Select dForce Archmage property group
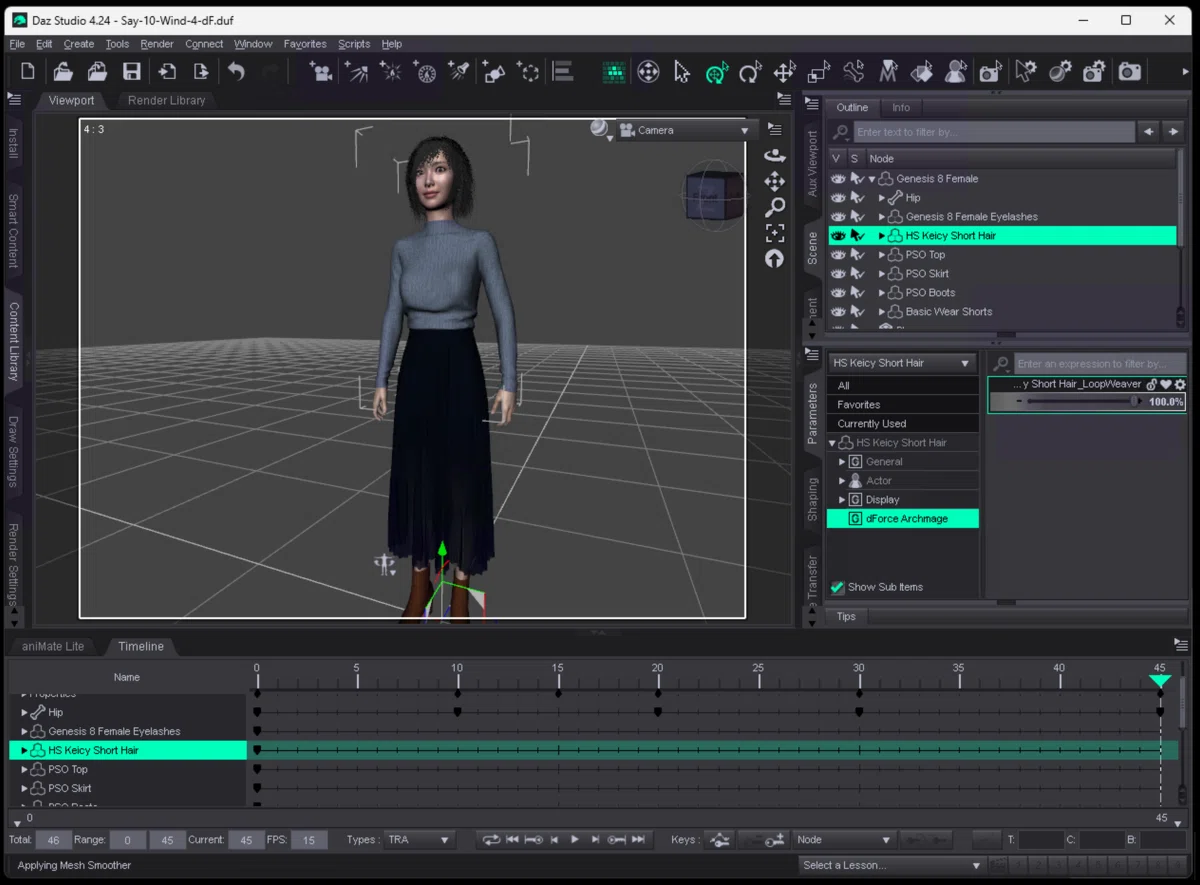The height and width of the screenshot is (885, 1200). click(x=903, y=519)
